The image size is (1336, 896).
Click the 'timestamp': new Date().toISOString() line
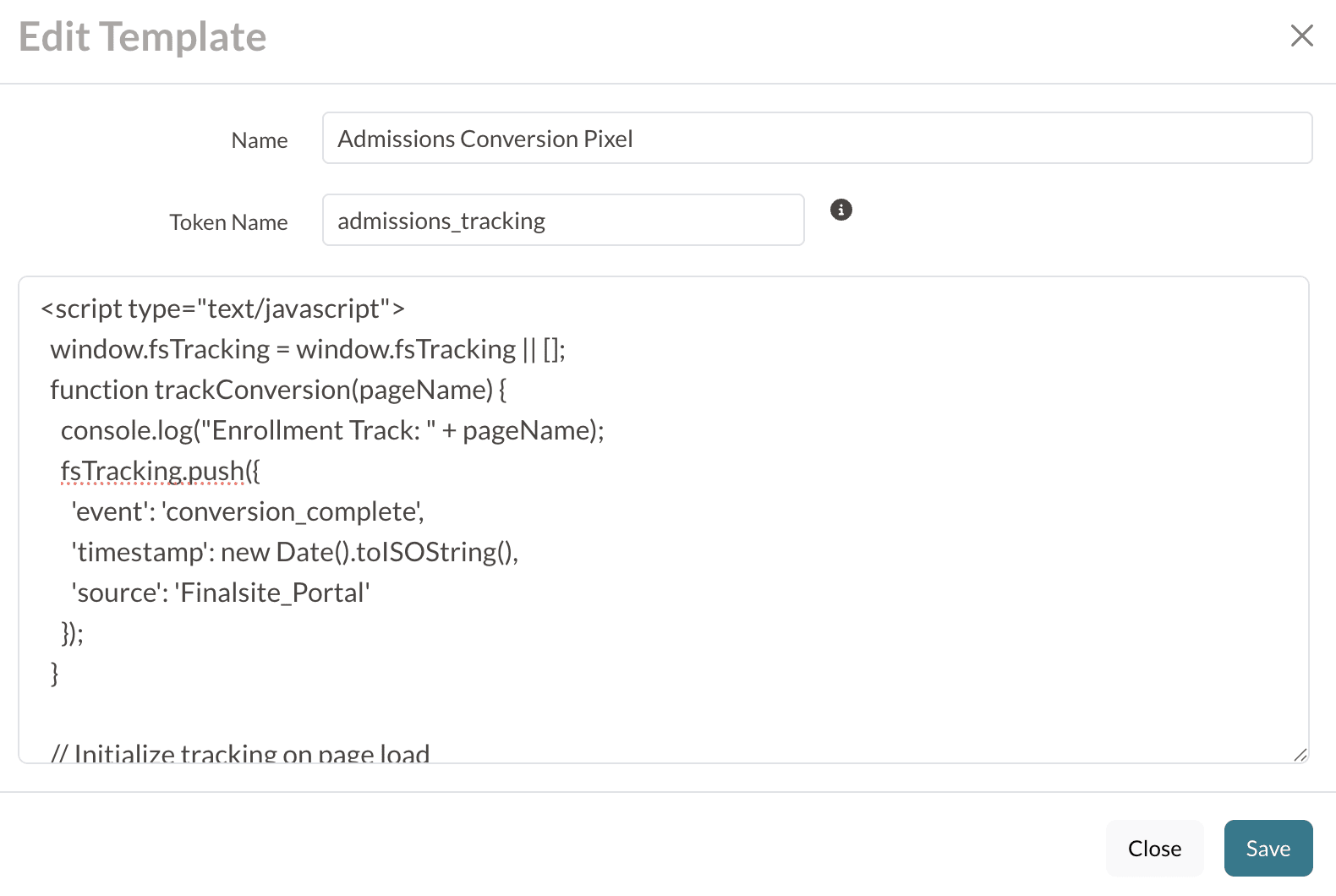pyautogui.click(x=295, y=552)
